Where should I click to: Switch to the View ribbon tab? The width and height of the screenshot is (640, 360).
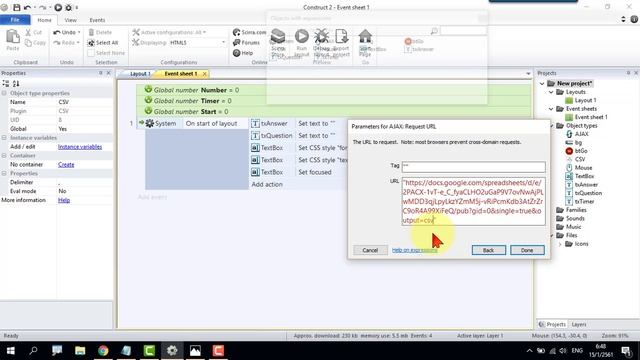click(70, 20)
